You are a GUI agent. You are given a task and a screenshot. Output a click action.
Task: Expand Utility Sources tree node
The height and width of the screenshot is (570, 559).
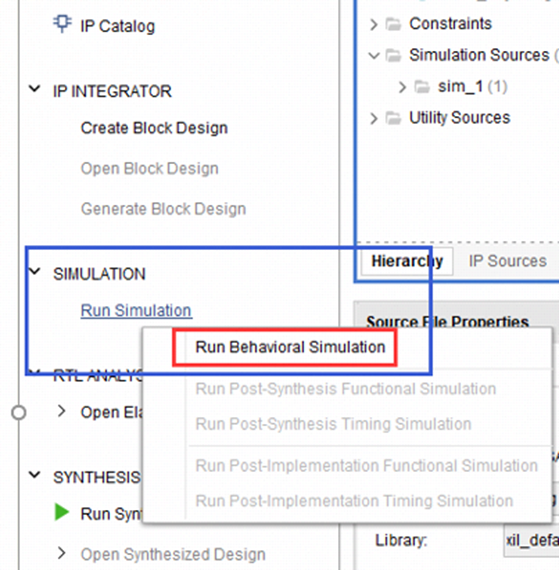point(374,118)
